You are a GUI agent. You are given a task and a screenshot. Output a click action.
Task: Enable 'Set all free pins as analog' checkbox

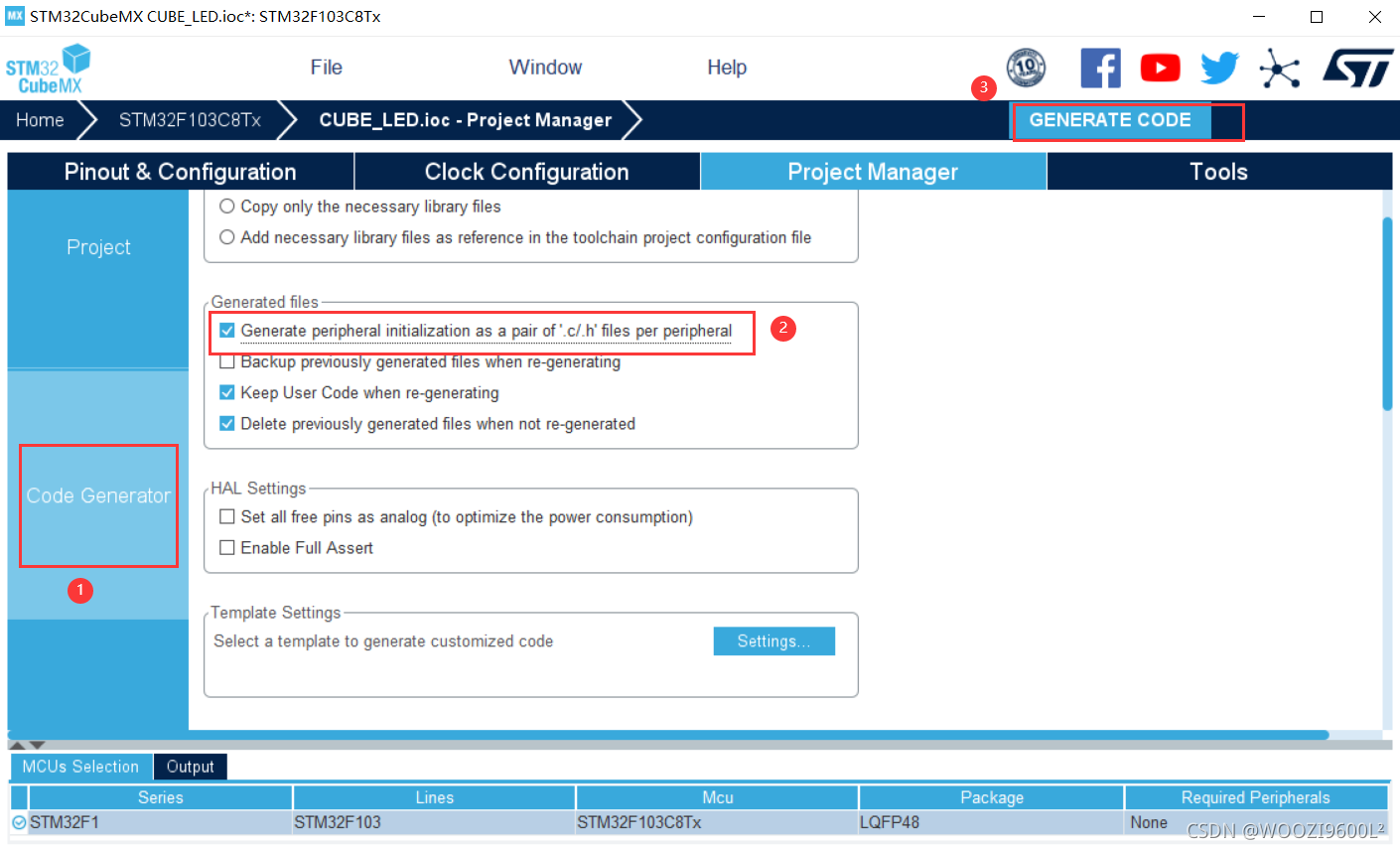tap(227, 516)
